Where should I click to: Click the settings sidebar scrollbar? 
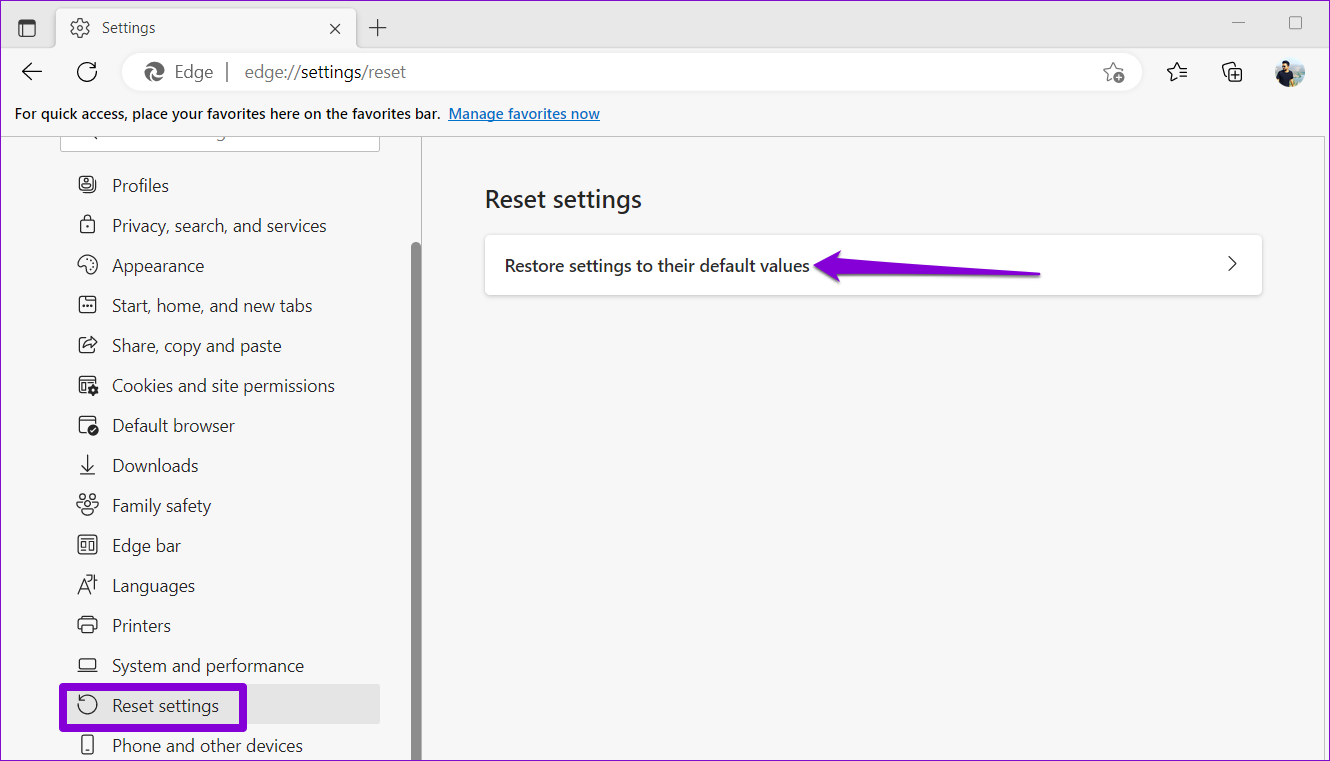click(x=416, y=500)
